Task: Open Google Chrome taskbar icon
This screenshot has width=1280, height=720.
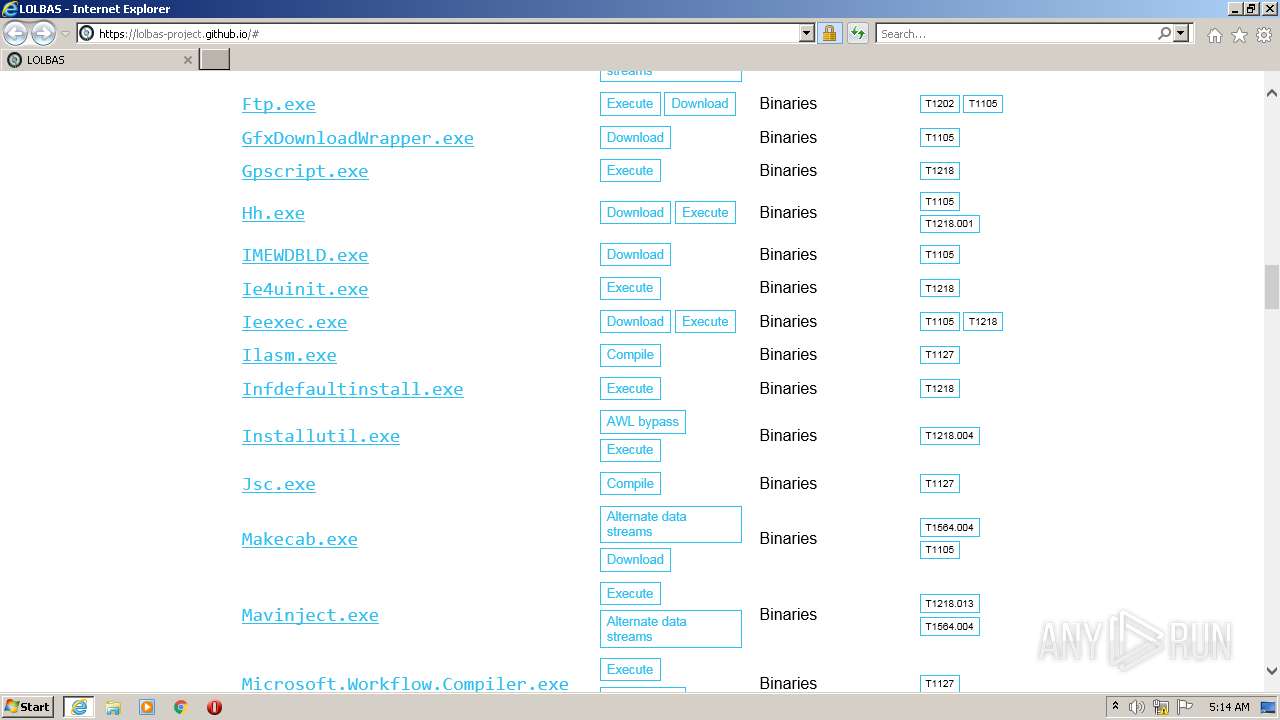Action: click(x=181, y=707)
